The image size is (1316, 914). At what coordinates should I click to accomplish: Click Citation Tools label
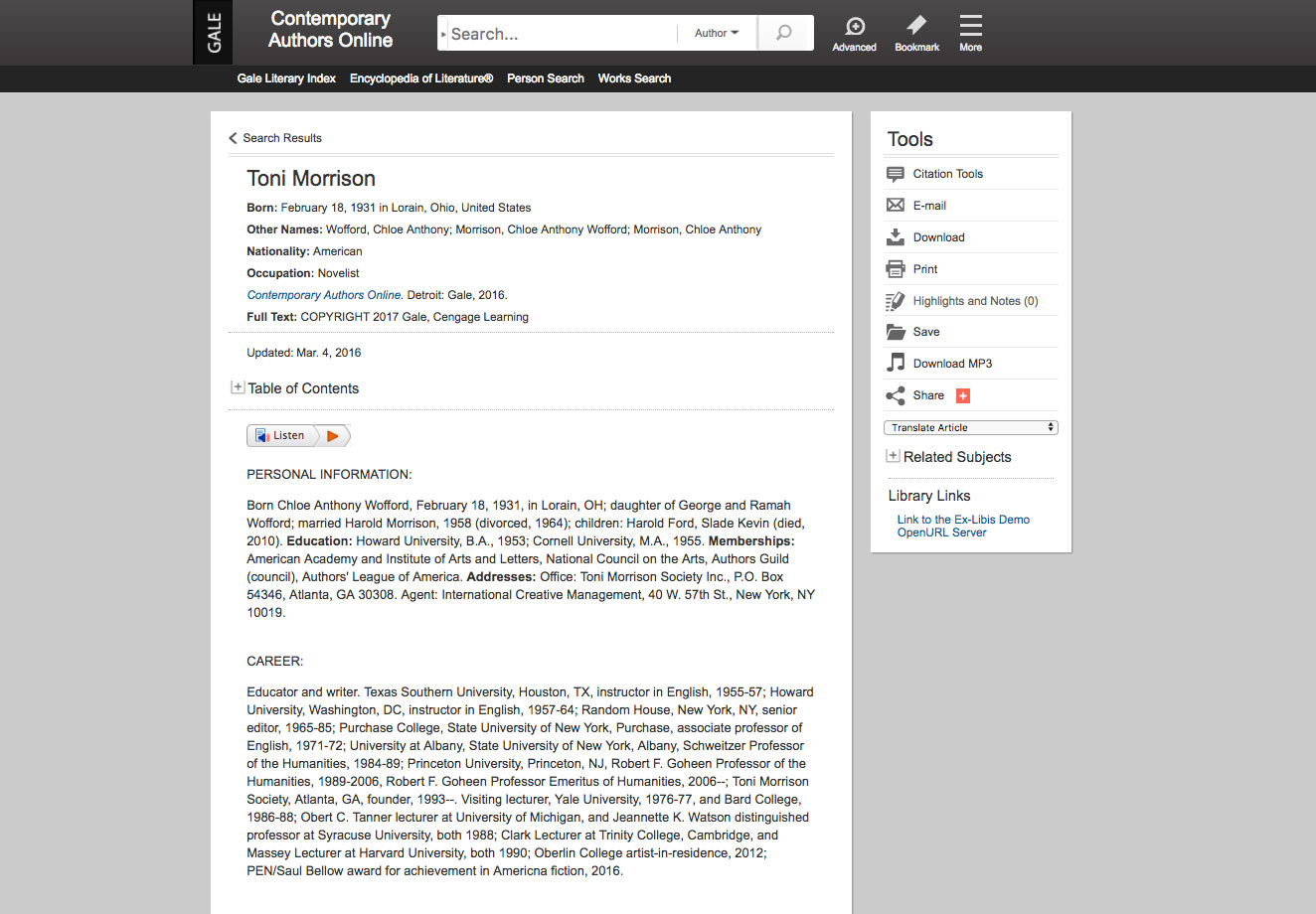948,174
